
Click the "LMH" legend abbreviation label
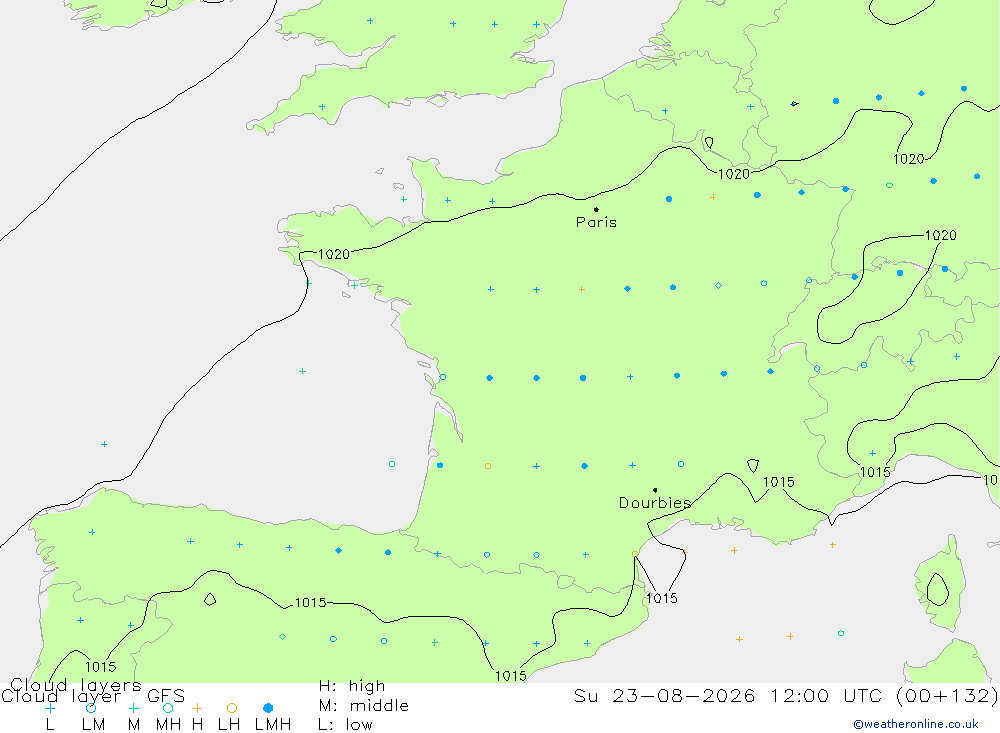[x=273, y=725]
